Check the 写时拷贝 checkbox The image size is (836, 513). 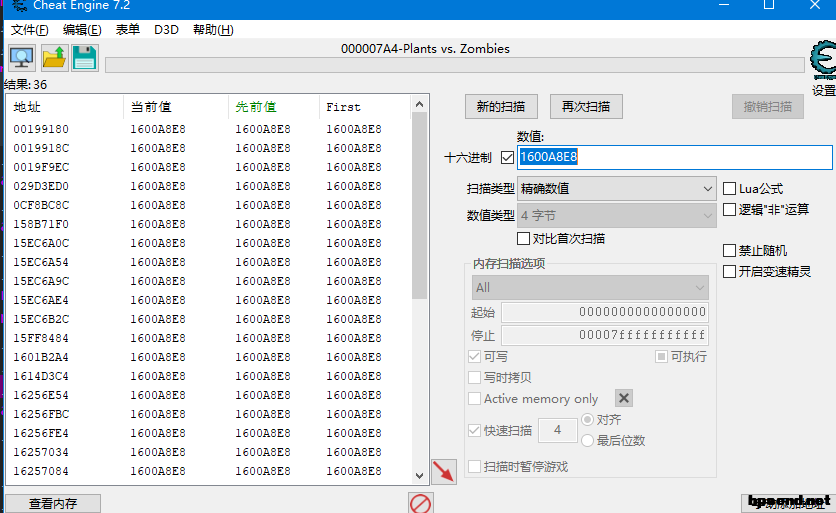(x=474, y=378)
